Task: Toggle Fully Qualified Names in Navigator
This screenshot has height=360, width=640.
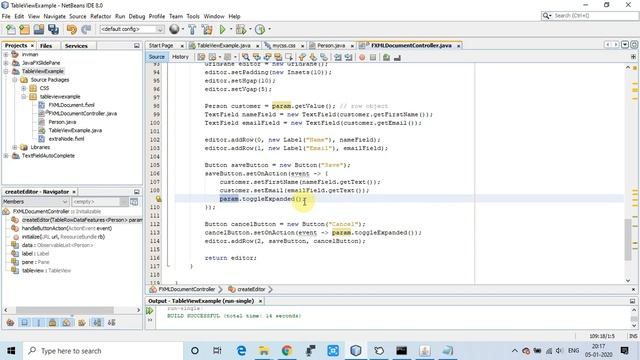Action: pyautogui.click(x=82, y=322)
